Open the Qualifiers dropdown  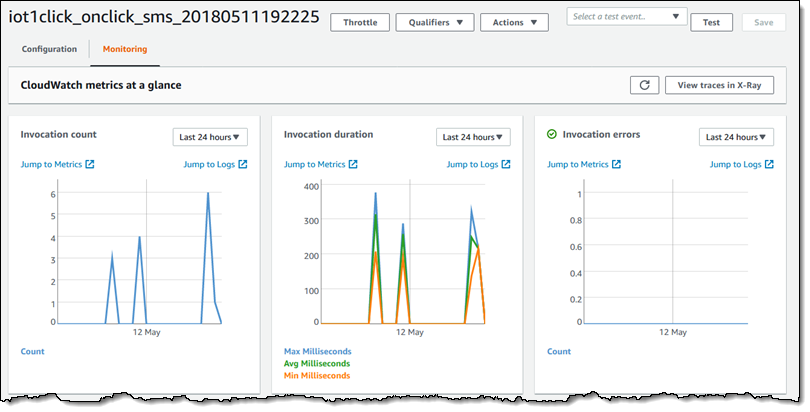click(435, 23)
